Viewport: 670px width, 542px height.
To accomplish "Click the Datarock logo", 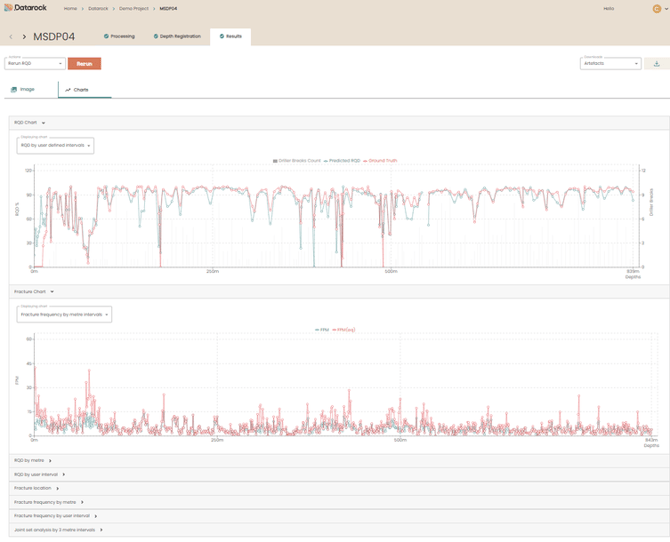I will click(x=25, y=8).
